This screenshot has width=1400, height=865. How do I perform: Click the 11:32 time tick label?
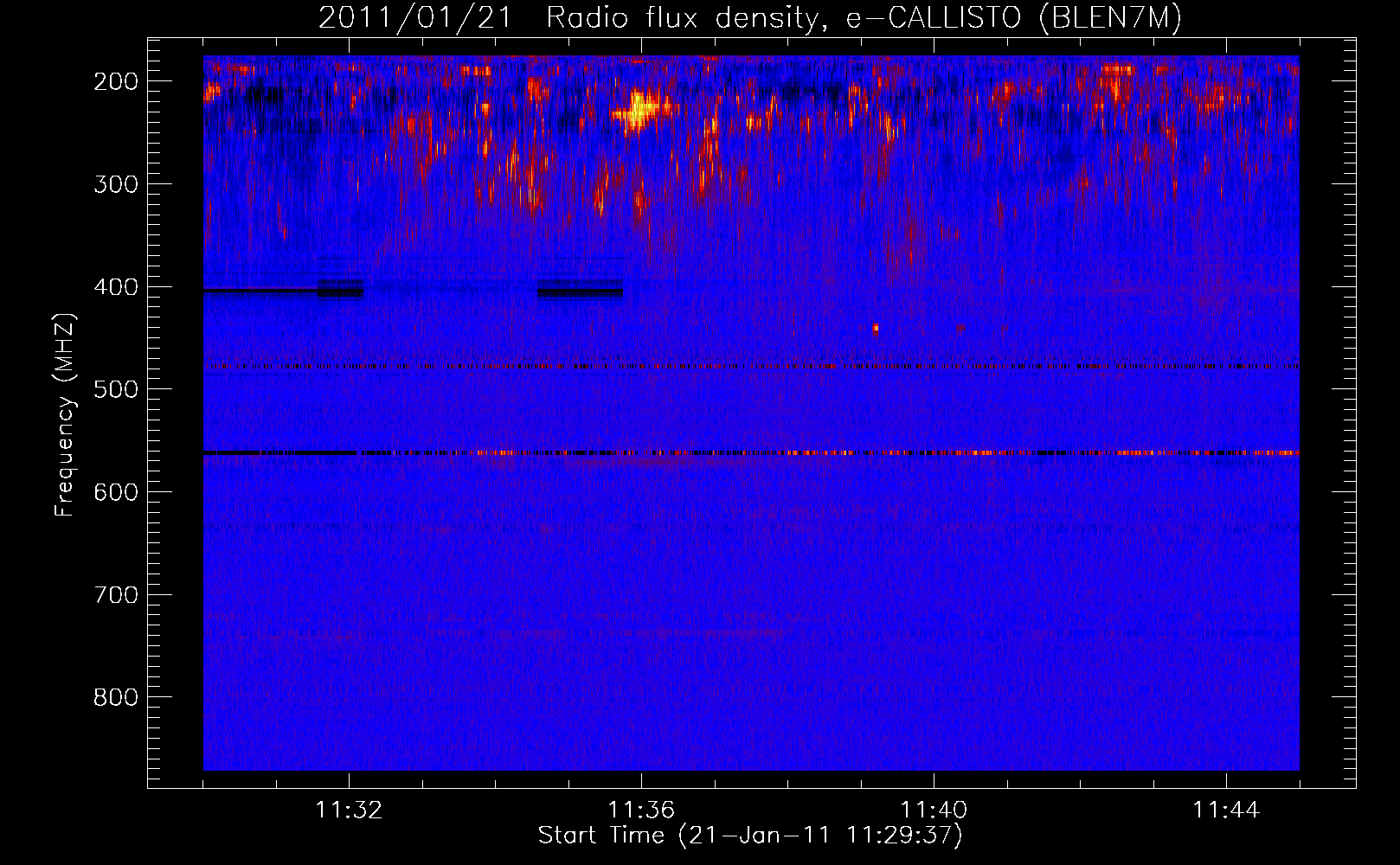(x=349, y=811)
